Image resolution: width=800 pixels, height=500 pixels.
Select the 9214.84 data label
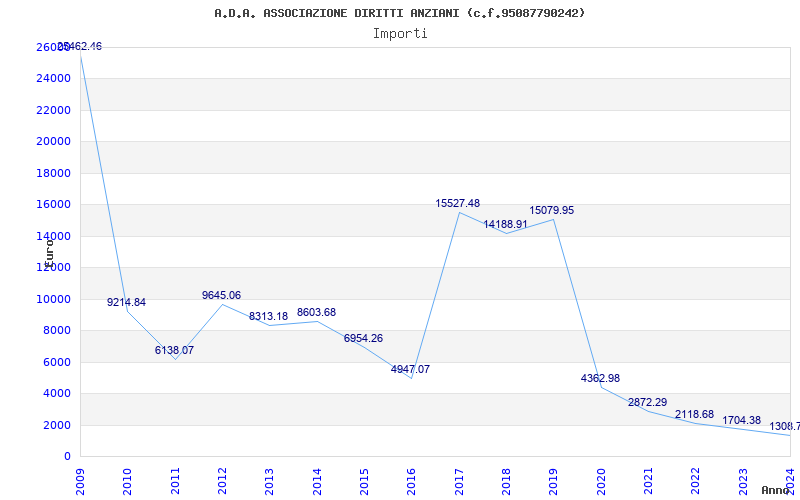126,303
